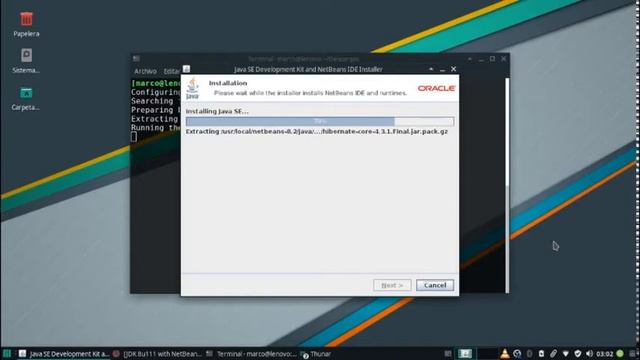The height and width of the screenshot is (360, 640).
Task: Click the 'Installing Java SE...' status text
Action: click(217, 111)
